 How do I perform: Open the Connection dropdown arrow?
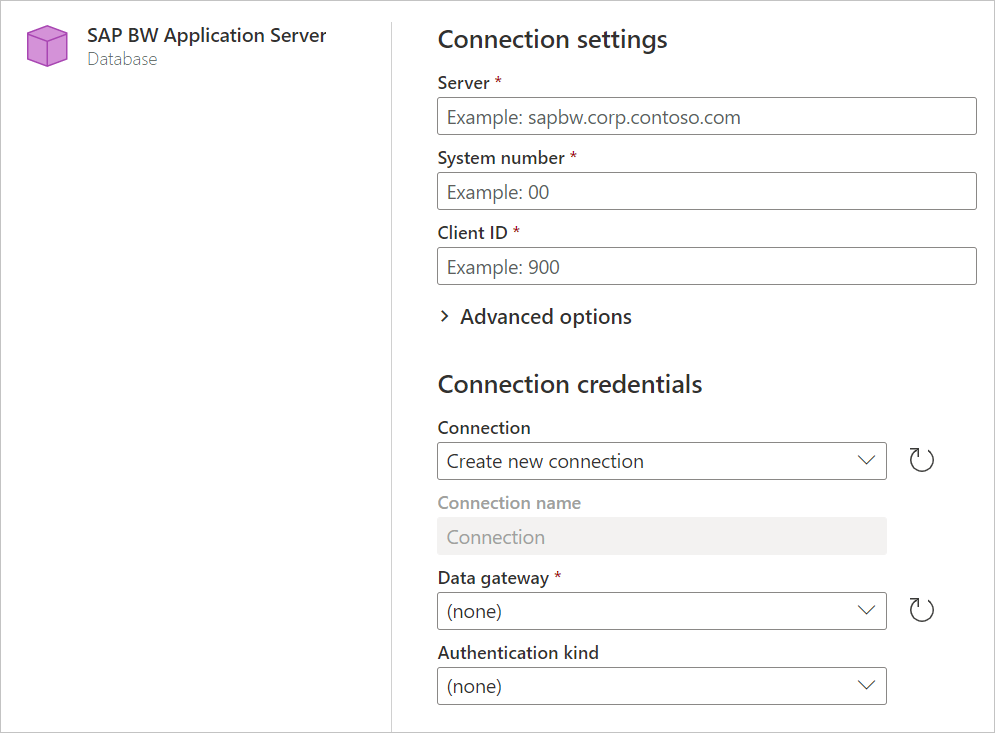[866, 461]
